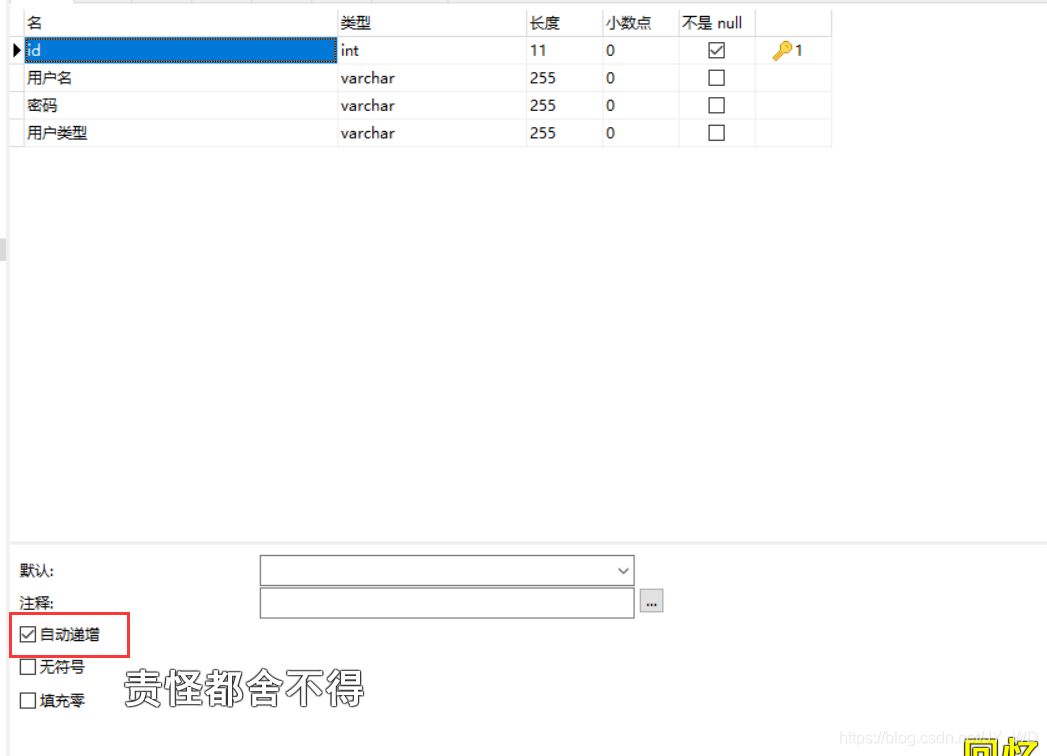1047x756 pixels.
Task: Select the 密码 field row
Action: pyautogui.click(x=150, y=105)
